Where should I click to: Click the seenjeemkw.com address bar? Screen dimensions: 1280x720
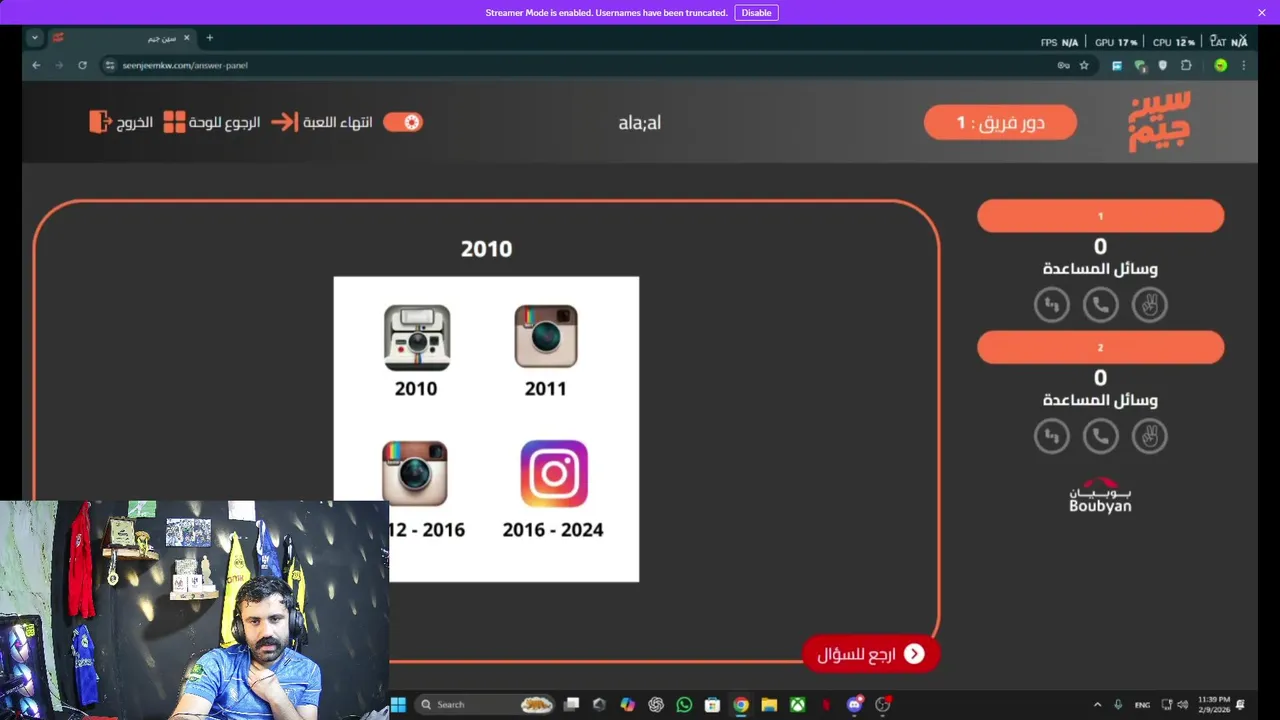click(x=580, y=65)
